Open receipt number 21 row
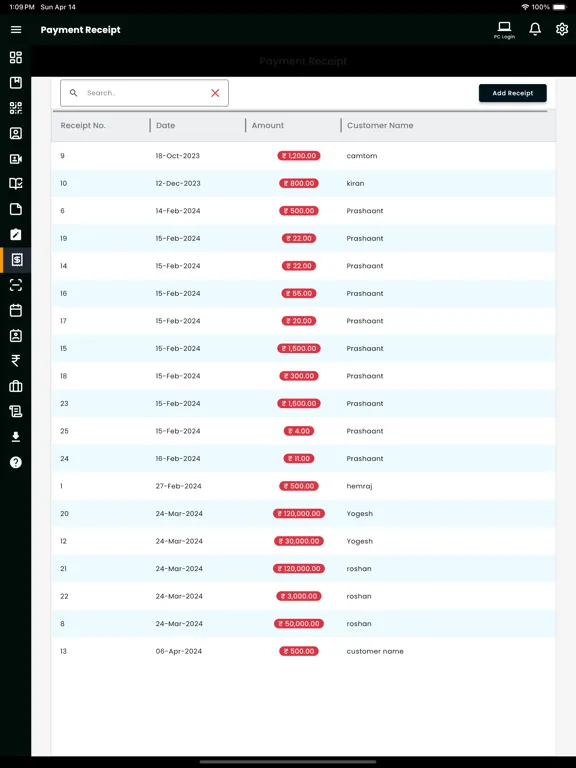The image size is (576, 768). (x=303, y=569)
